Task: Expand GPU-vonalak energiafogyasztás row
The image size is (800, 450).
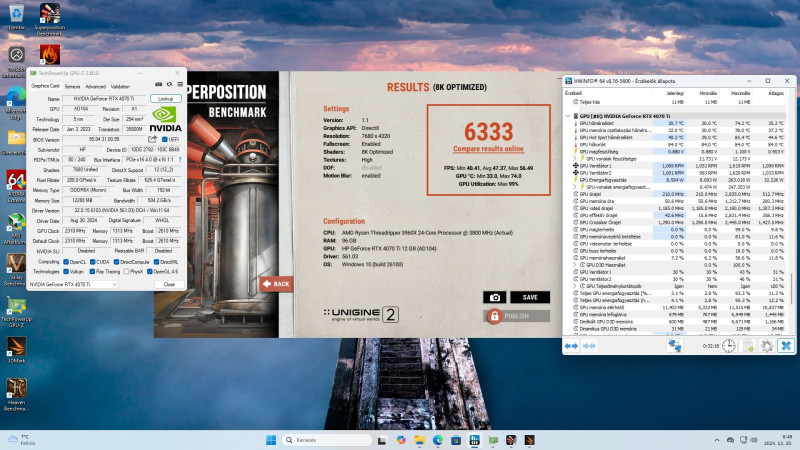Action: [575, 187]
